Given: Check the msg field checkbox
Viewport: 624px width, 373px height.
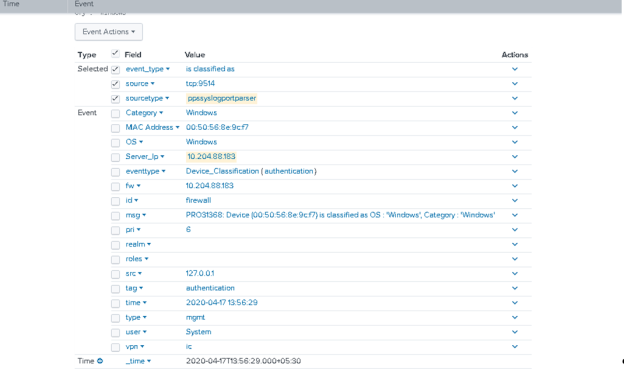Looking at the screenshot, I should point(115,216).
